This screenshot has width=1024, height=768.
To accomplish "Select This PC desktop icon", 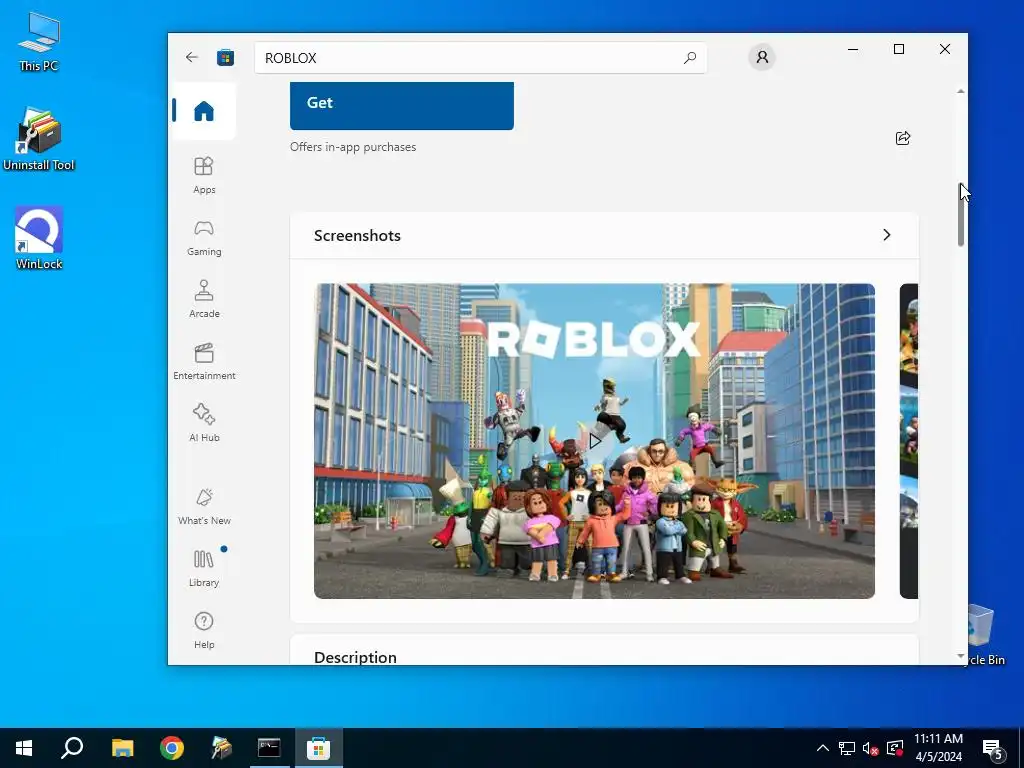I will 39,42.
